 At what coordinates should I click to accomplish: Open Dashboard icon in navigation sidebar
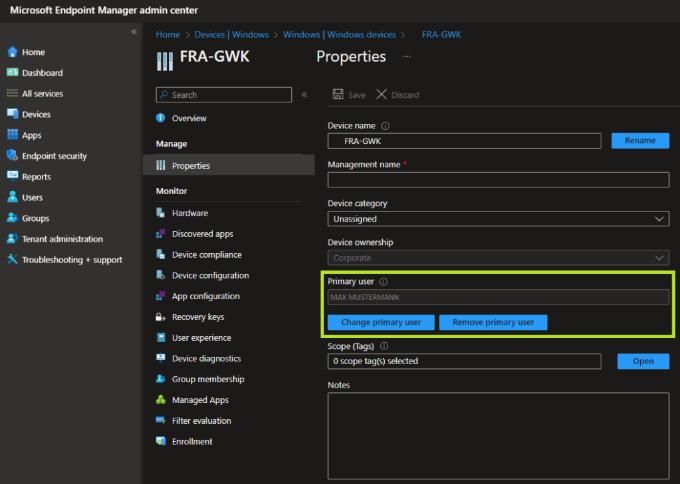tap(12, 73)
